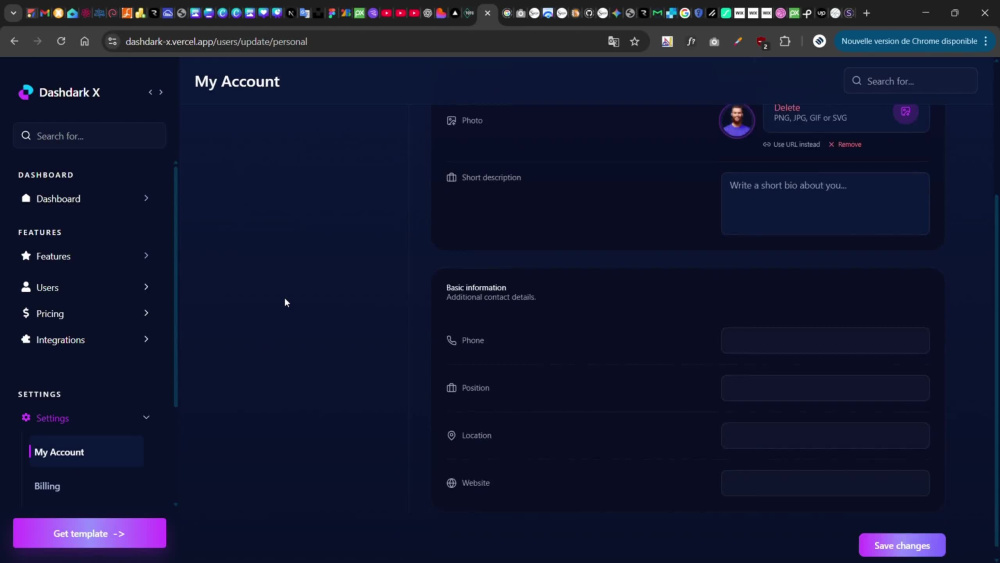Viewport: 1000px width, 563px height.
Task: Click the Short description bio textarea
Action: point(825,203)
